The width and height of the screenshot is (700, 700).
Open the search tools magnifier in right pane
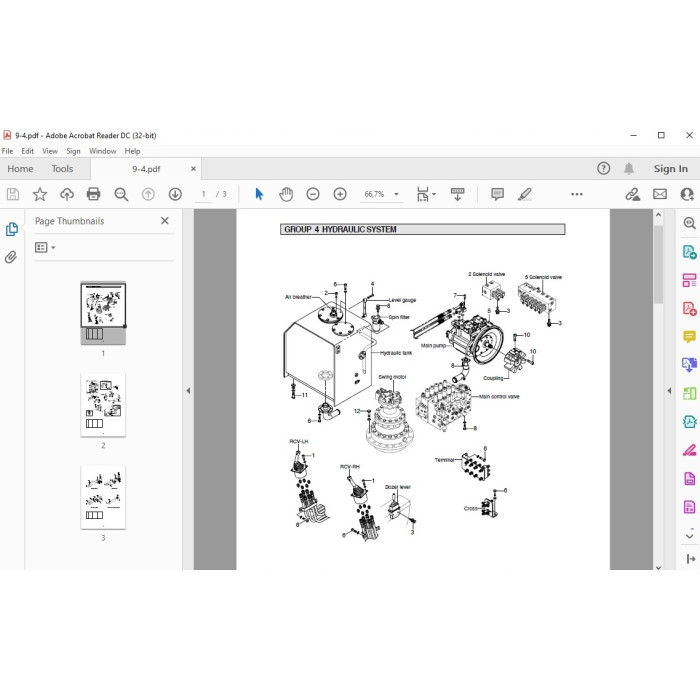[x=689, y=223]
